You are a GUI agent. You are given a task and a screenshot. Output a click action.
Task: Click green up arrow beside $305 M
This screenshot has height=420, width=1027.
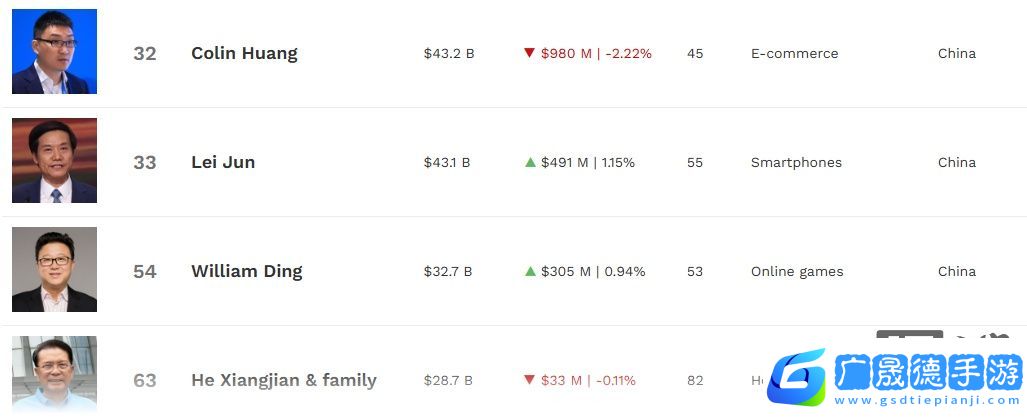pos(531,271)
